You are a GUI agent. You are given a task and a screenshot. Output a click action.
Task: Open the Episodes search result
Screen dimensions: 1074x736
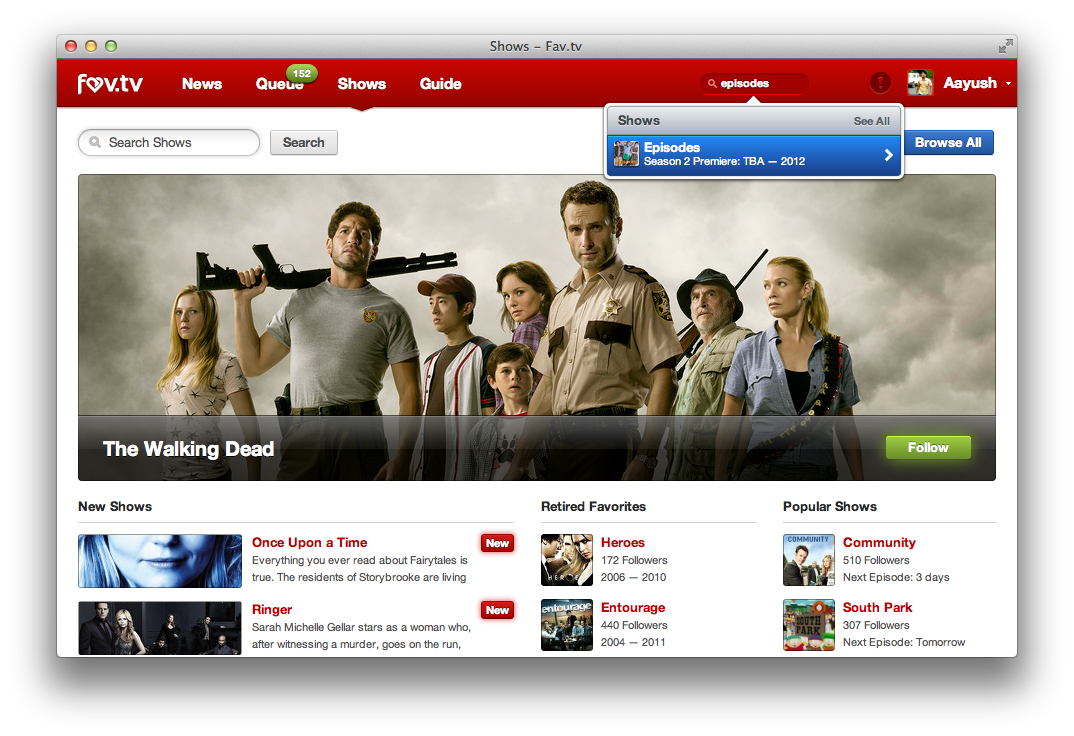point(753,155)
